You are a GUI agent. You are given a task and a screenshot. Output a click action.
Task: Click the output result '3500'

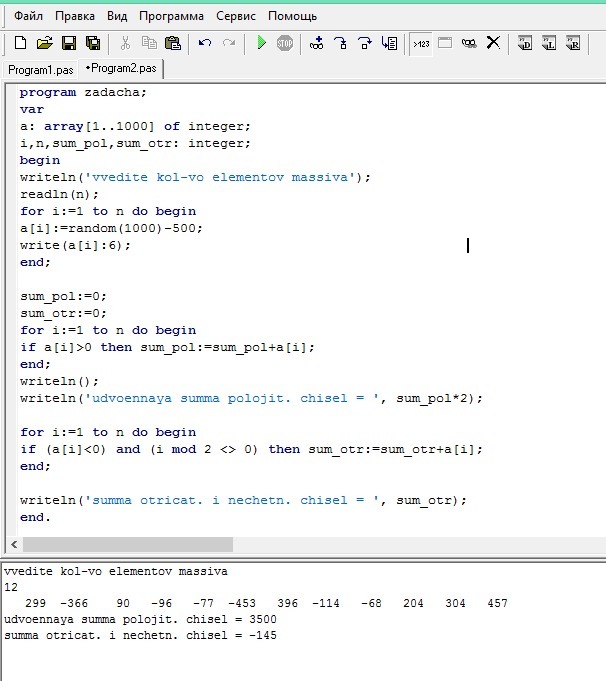point(263,619)
